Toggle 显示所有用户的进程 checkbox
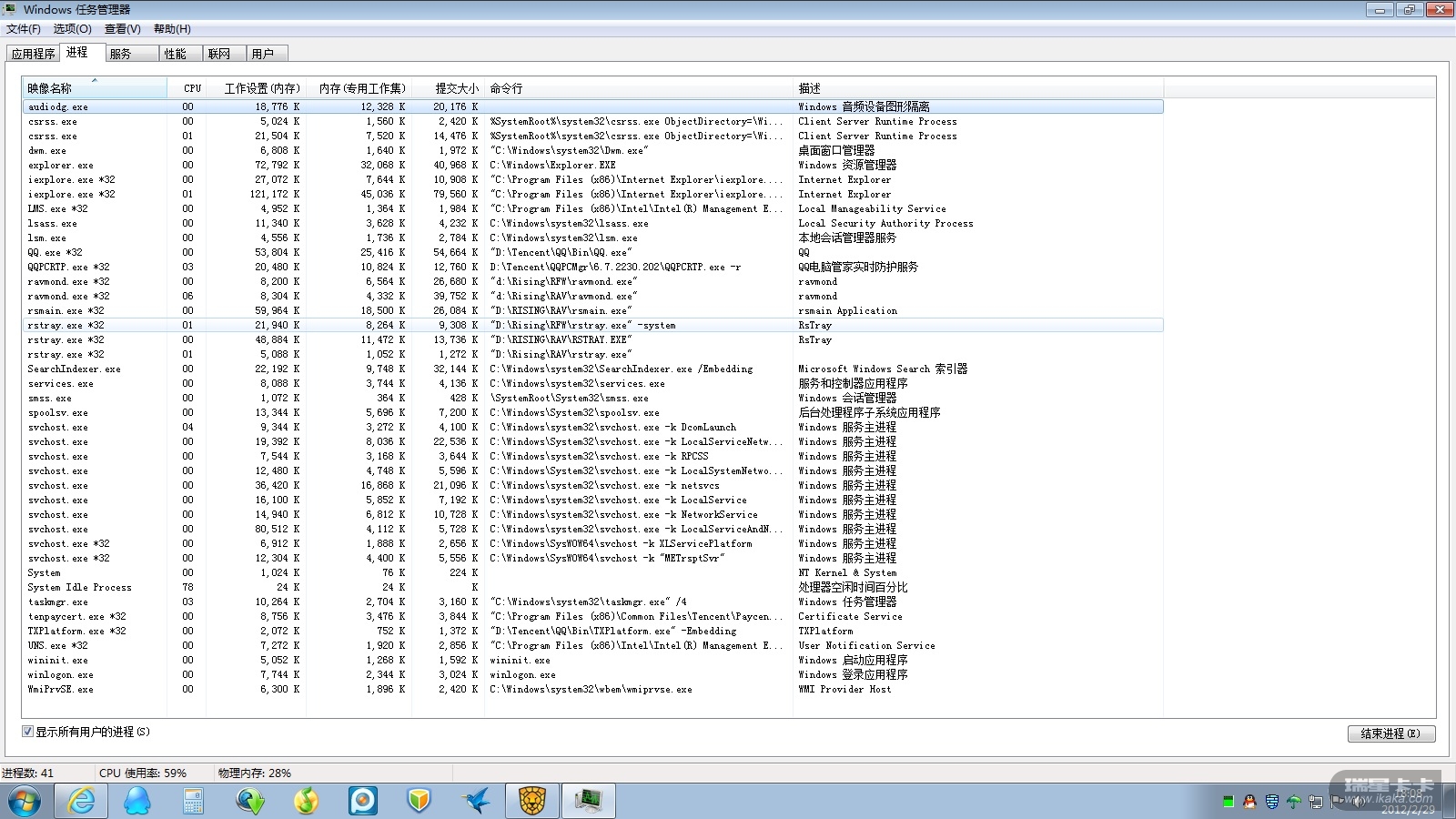 point(27,732)
